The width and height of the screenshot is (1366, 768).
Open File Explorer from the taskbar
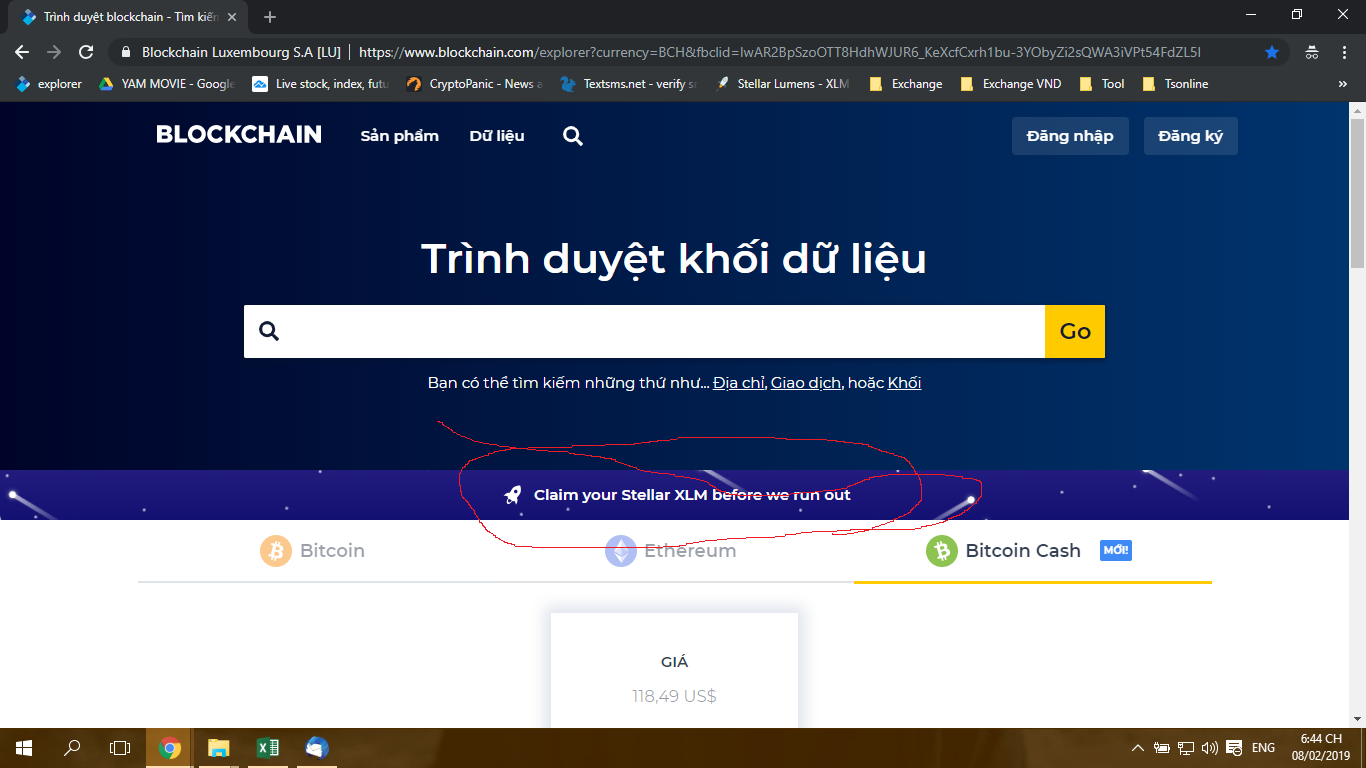[218, 748]
